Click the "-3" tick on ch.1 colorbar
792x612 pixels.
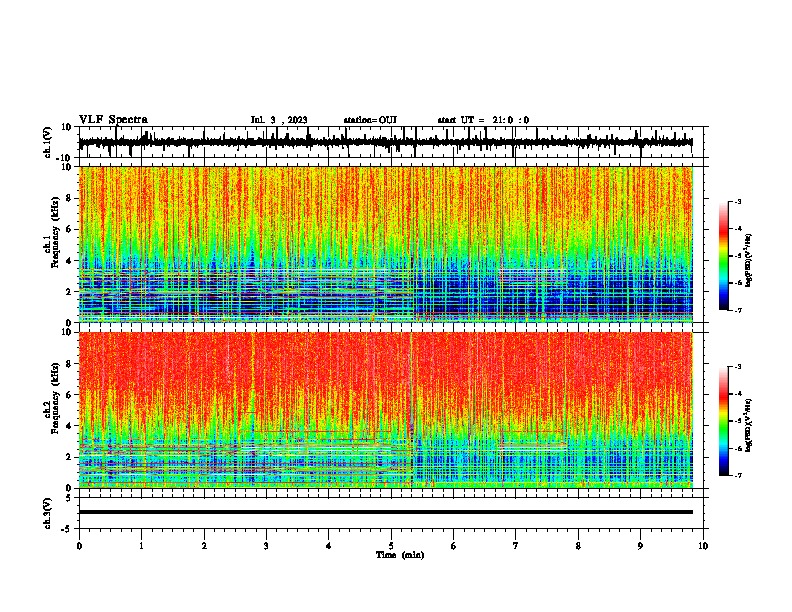(x=737, y=201)
